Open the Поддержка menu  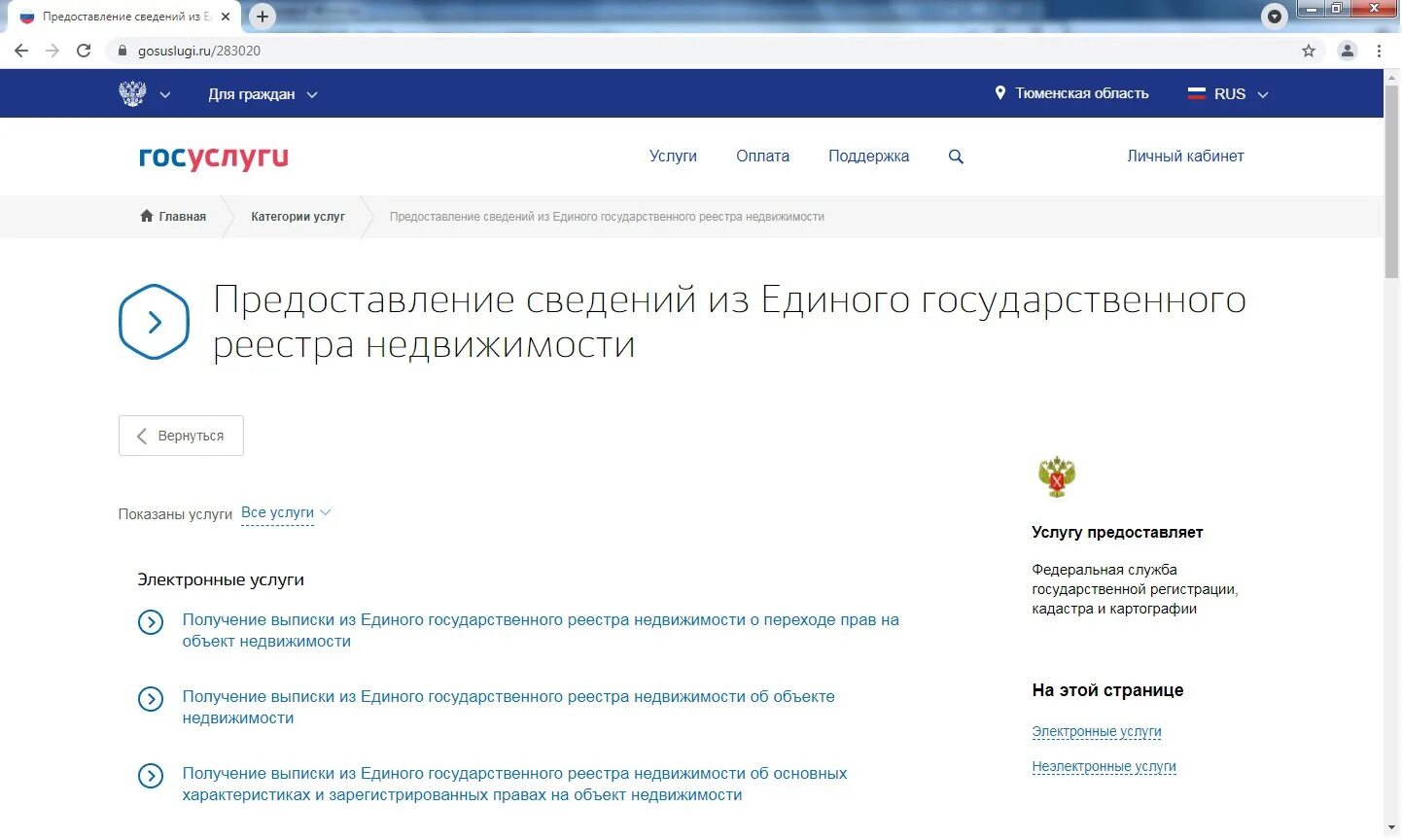[x=868, y=156]
